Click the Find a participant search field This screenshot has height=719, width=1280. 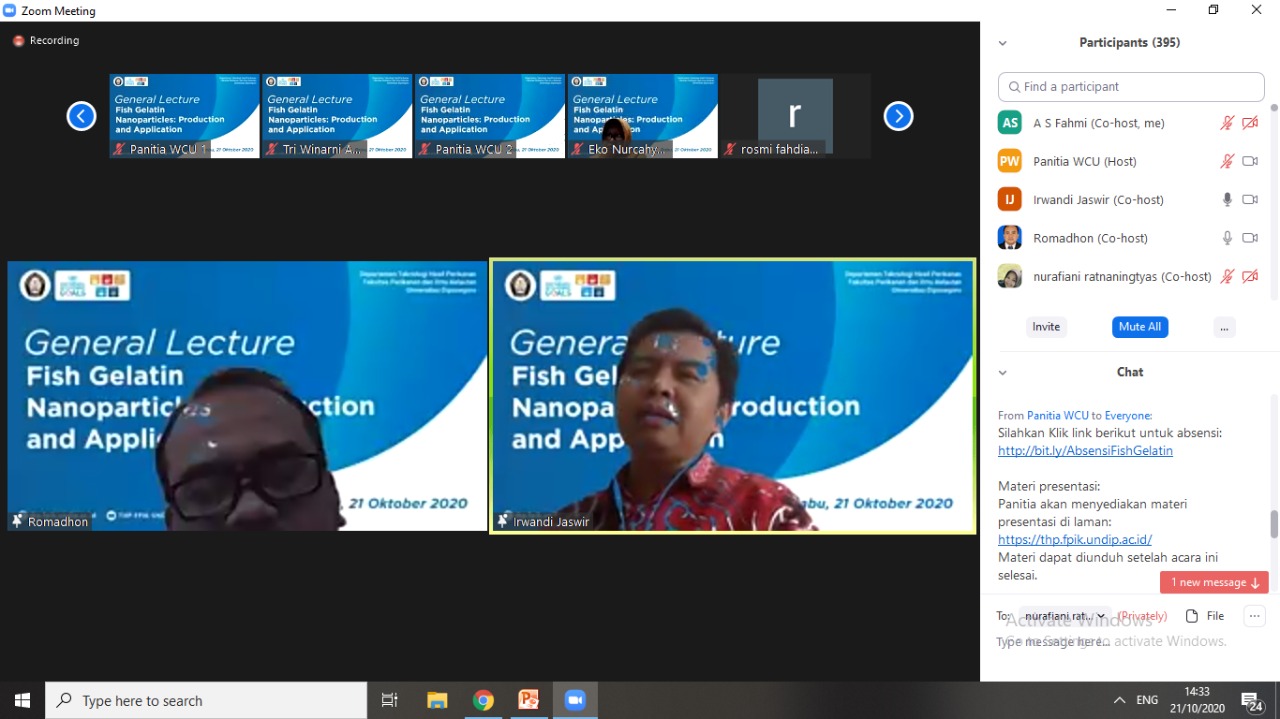tap(1131, 87)
